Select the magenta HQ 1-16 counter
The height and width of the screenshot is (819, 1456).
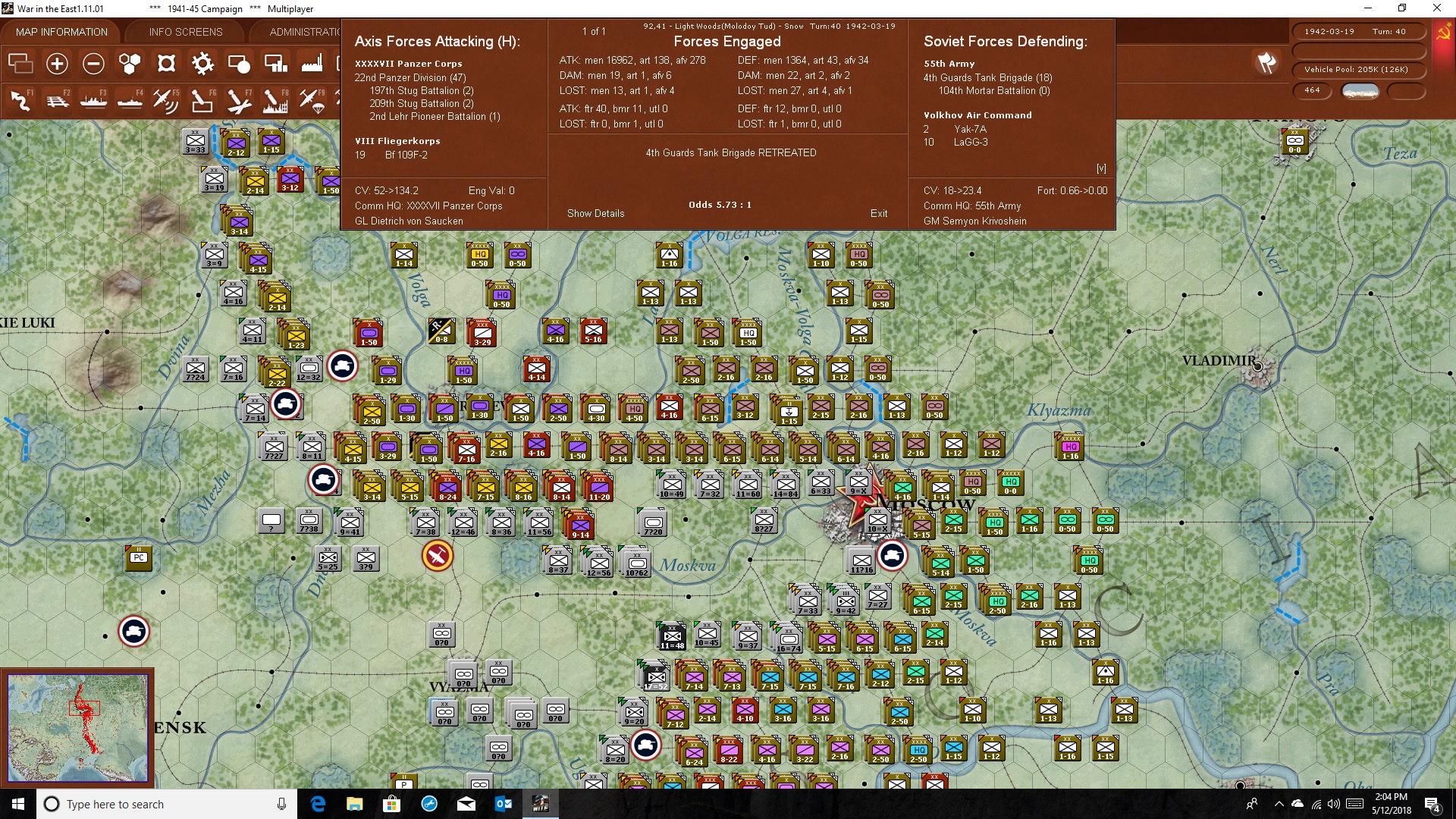[1070, 447]
